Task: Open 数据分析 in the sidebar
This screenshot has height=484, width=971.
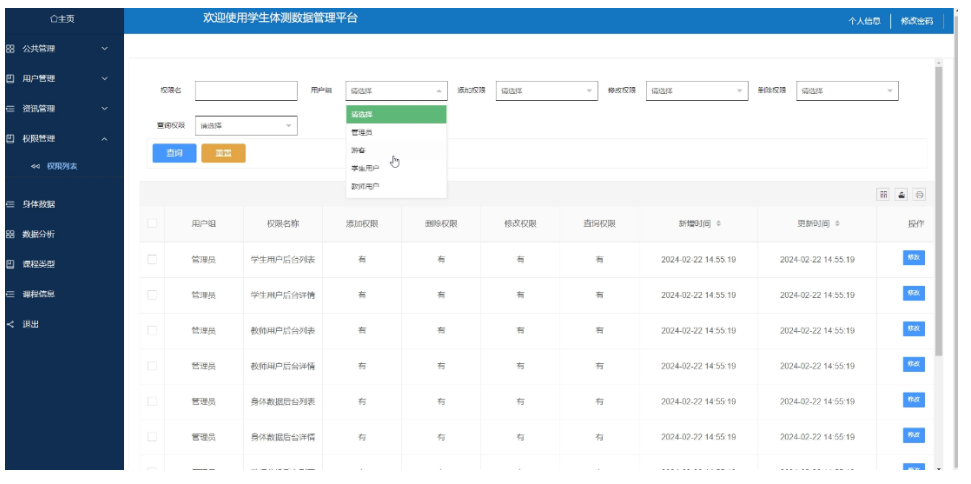Action: point(38,234)
